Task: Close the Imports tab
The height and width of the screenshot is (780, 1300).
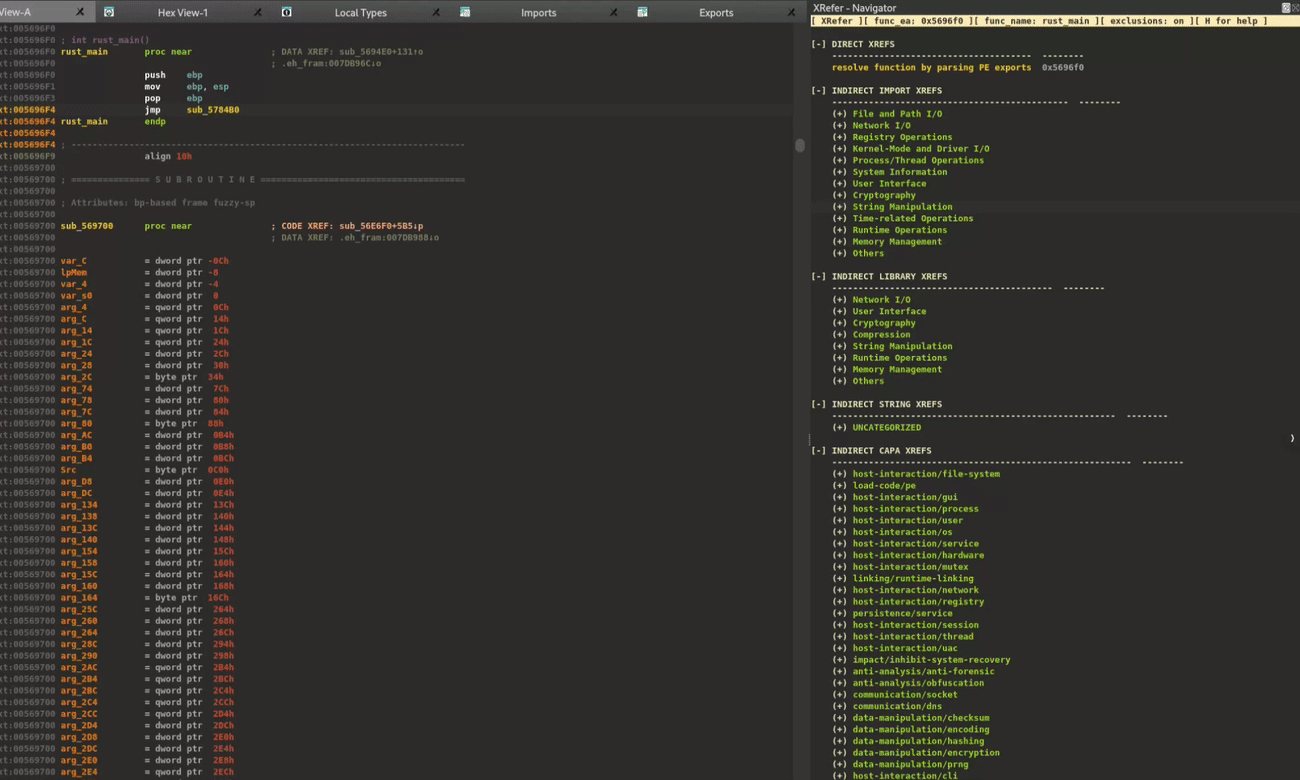Action: pyautogui.click(x=613, y=12)
